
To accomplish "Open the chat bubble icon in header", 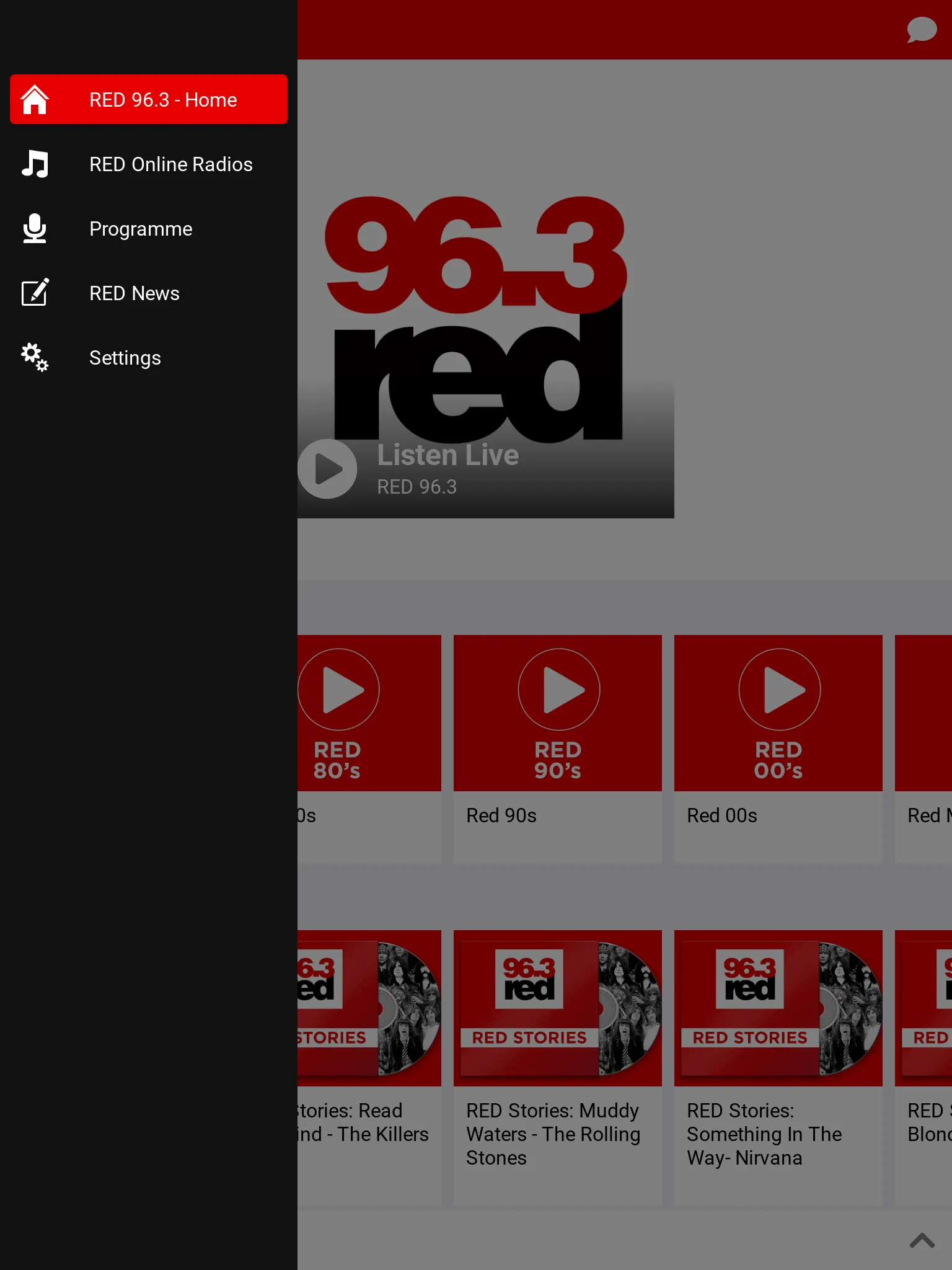I will click(922, 30).
